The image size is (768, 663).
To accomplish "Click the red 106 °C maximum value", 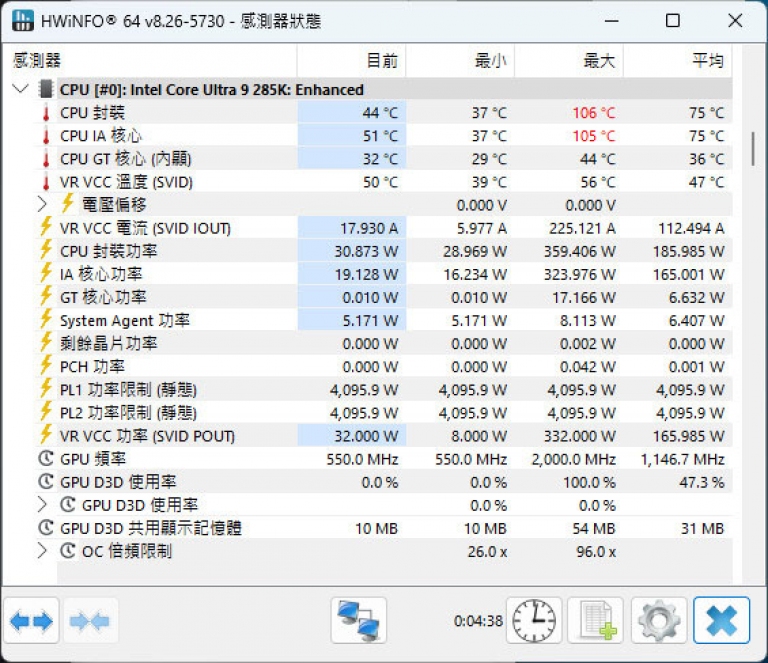I will point(594,113).
